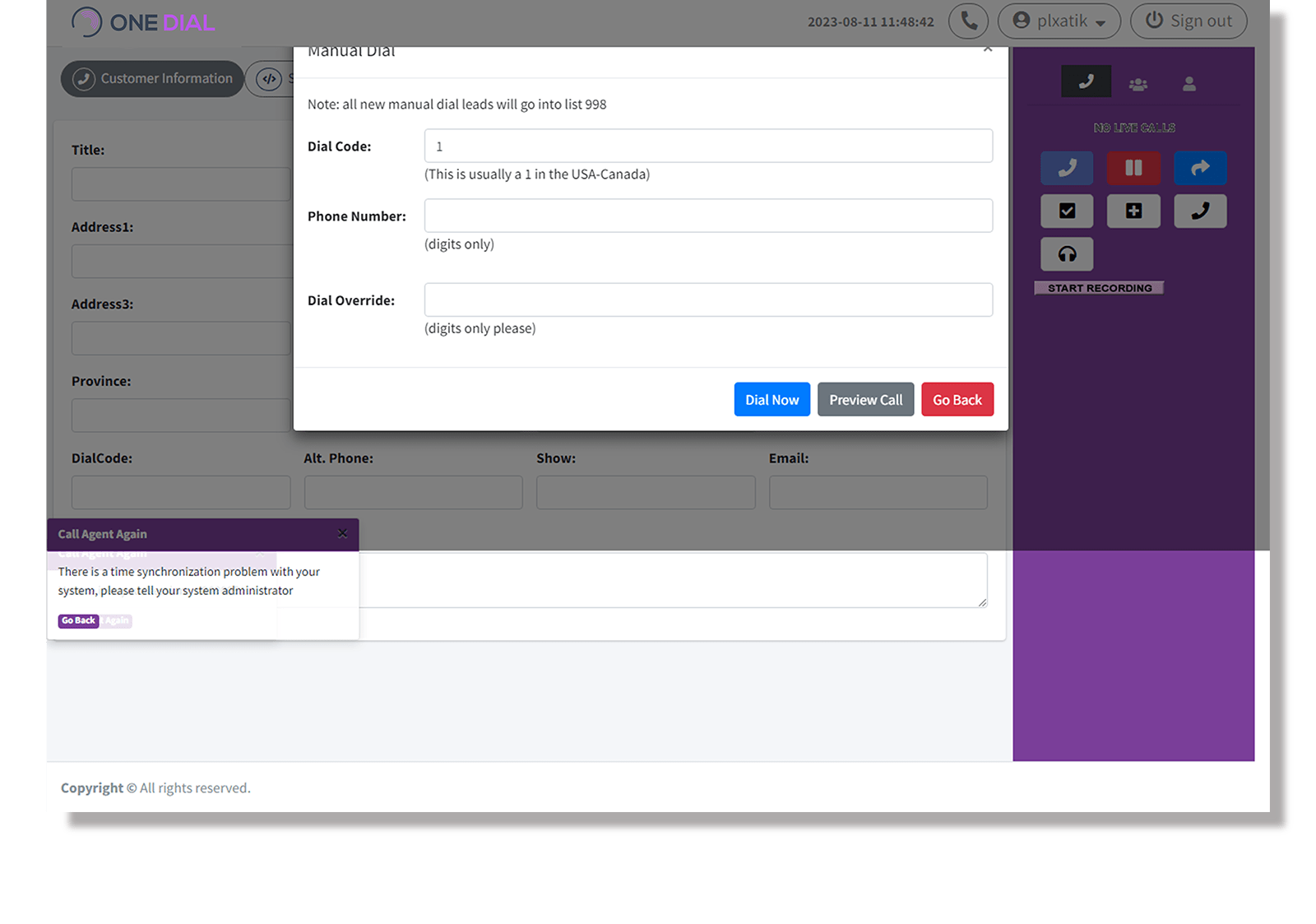Click the gray checkmark square button
This screenshot has width=1316, height=924.
tap(1067, 211)
